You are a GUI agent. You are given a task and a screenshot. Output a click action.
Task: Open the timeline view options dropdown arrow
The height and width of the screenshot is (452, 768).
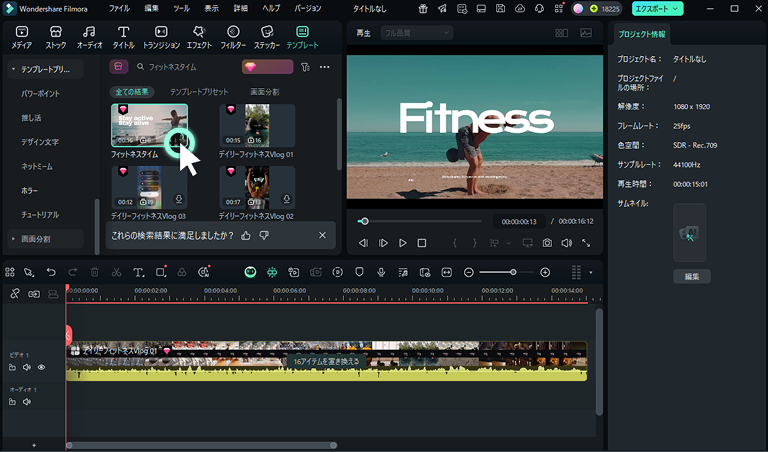pos(591,272)
